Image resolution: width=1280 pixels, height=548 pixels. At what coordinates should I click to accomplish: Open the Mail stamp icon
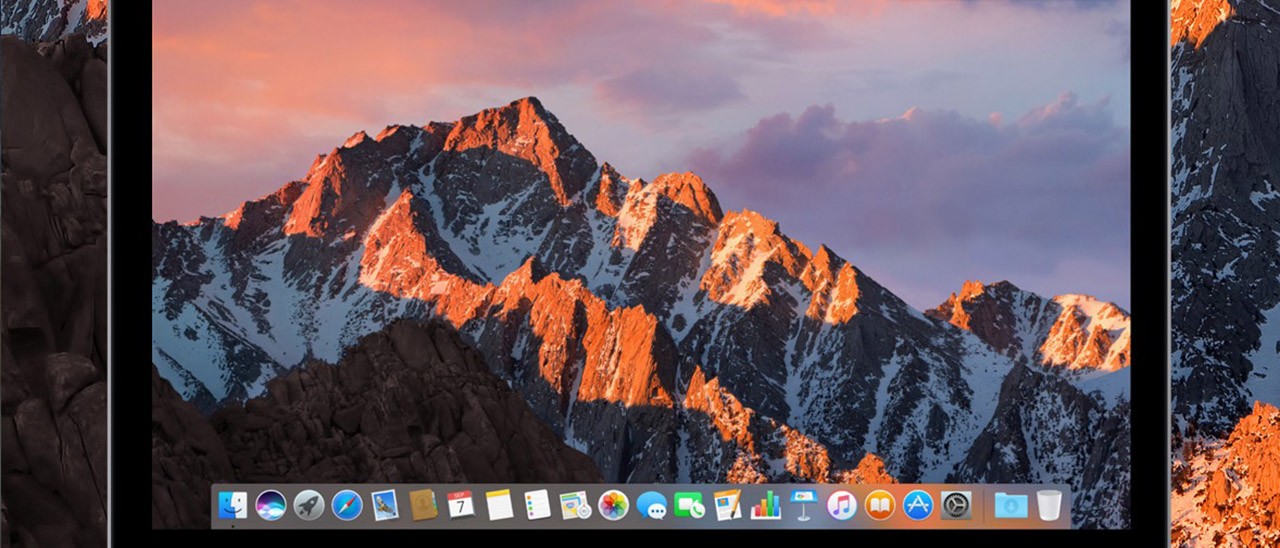coord(385,505)
